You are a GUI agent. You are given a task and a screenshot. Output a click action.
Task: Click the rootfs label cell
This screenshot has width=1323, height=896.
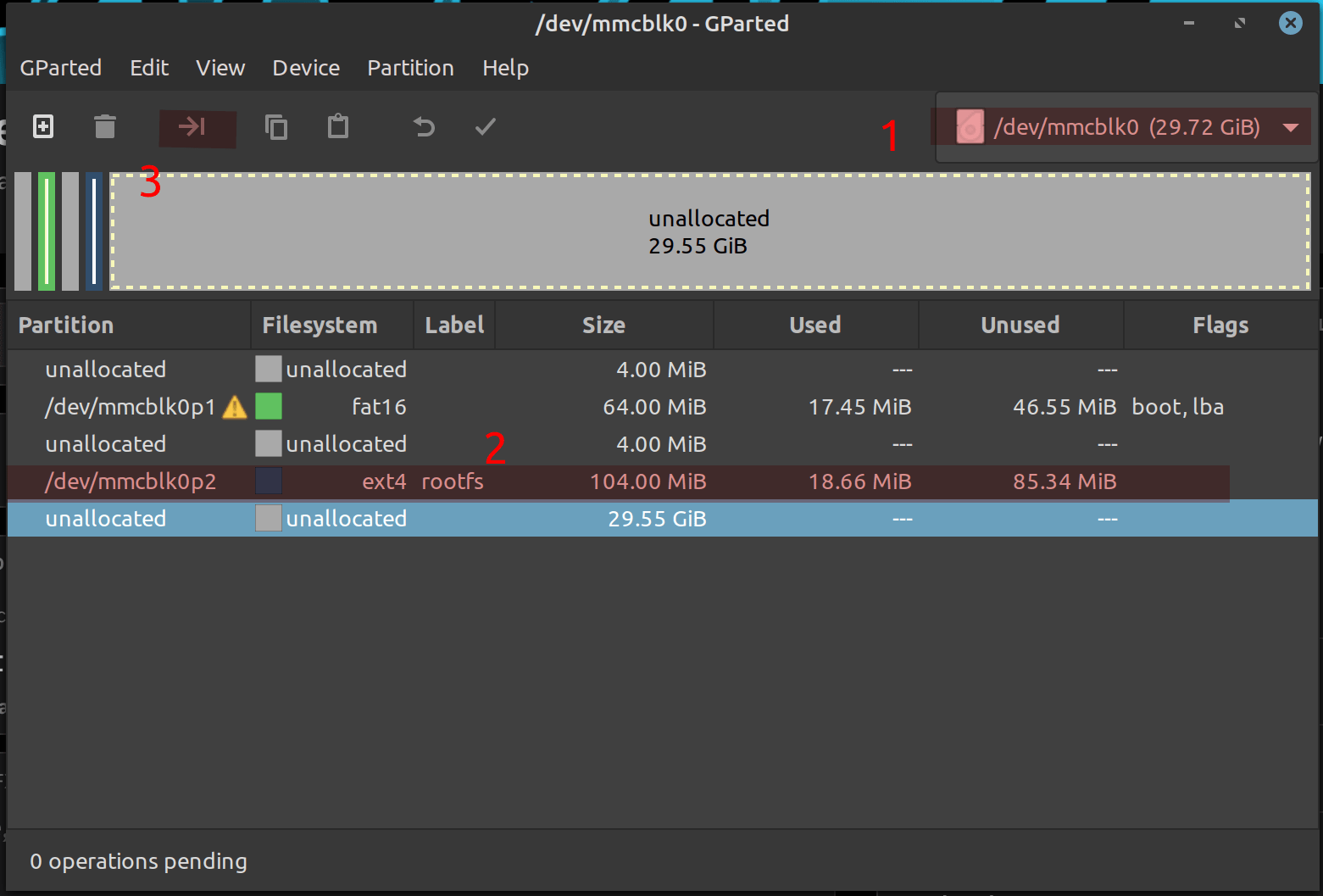tap(453, 481)
